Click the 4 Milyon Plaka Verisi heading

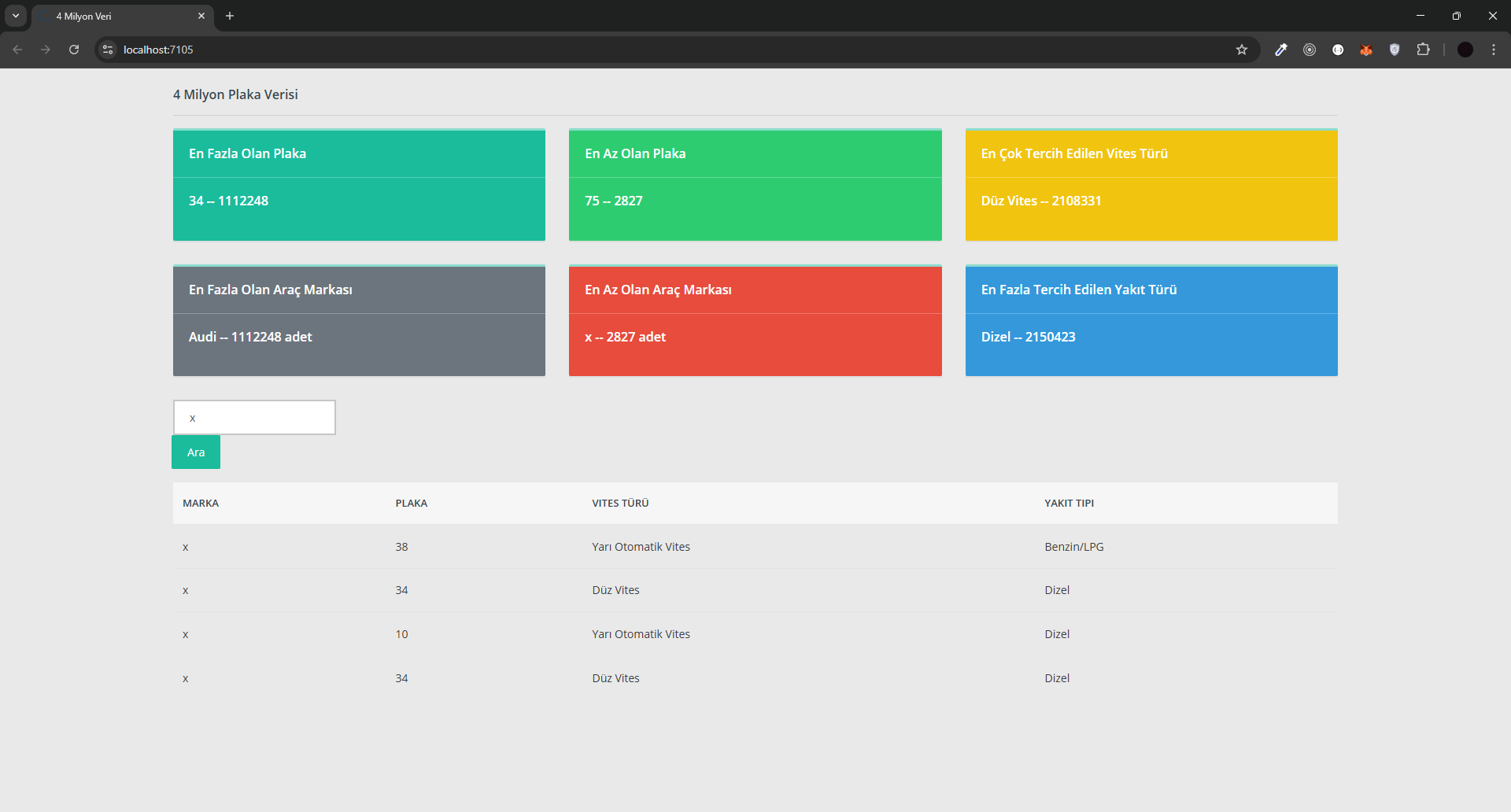pyautogui.click(x=235, y=94)
